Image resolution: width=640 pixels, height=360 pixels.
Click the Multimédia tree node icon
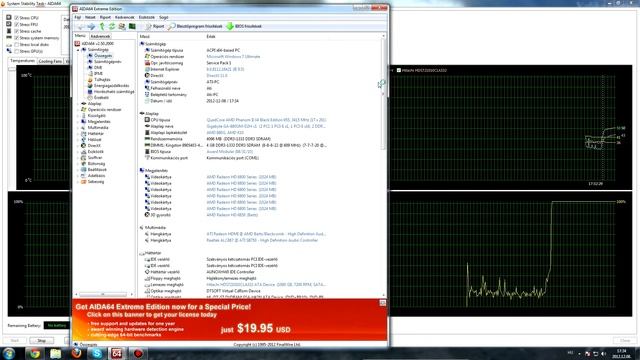[83, 128]
